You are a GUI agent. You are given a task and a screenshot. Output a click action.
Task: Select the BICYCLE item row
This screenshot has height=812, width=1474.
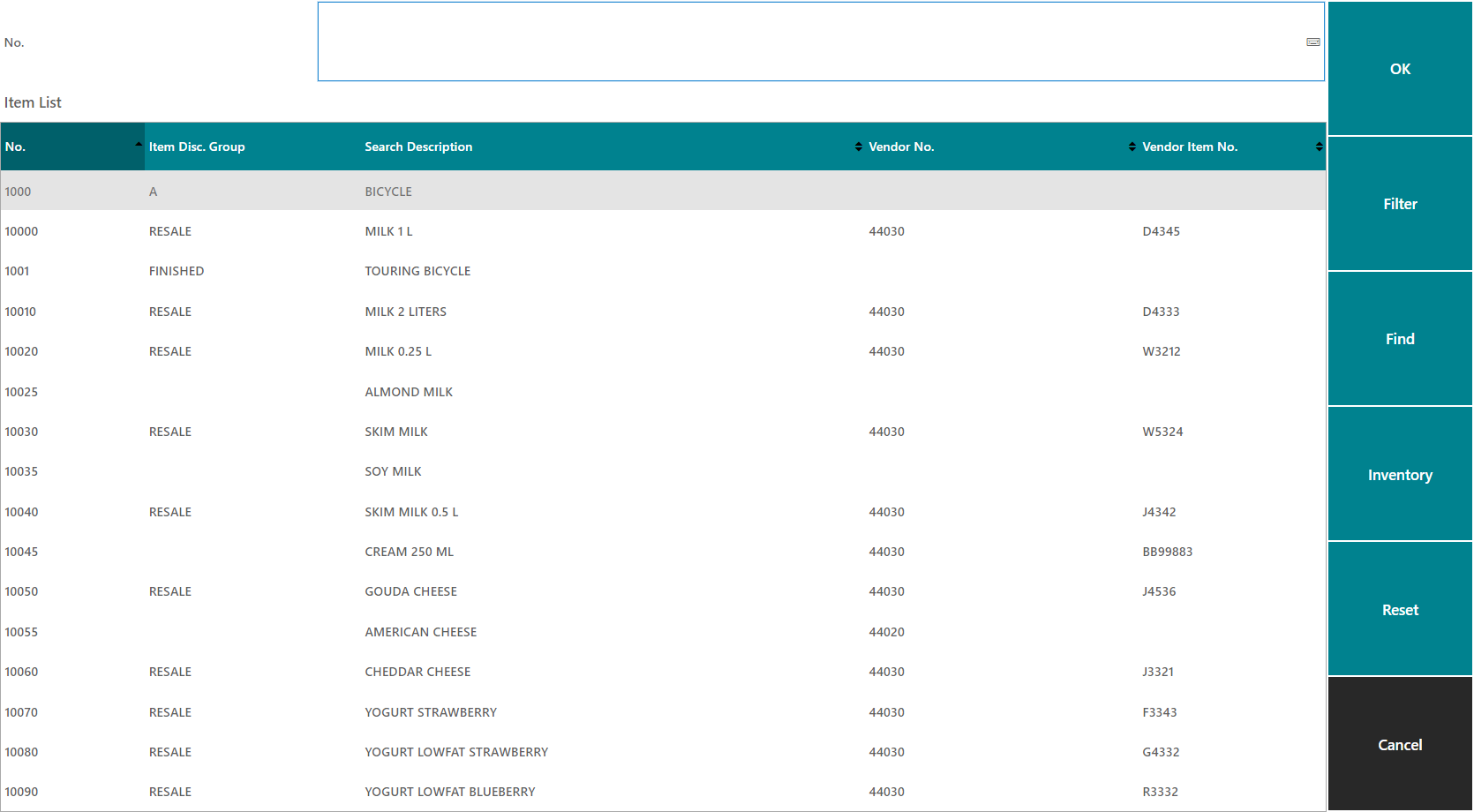[388, 192]
